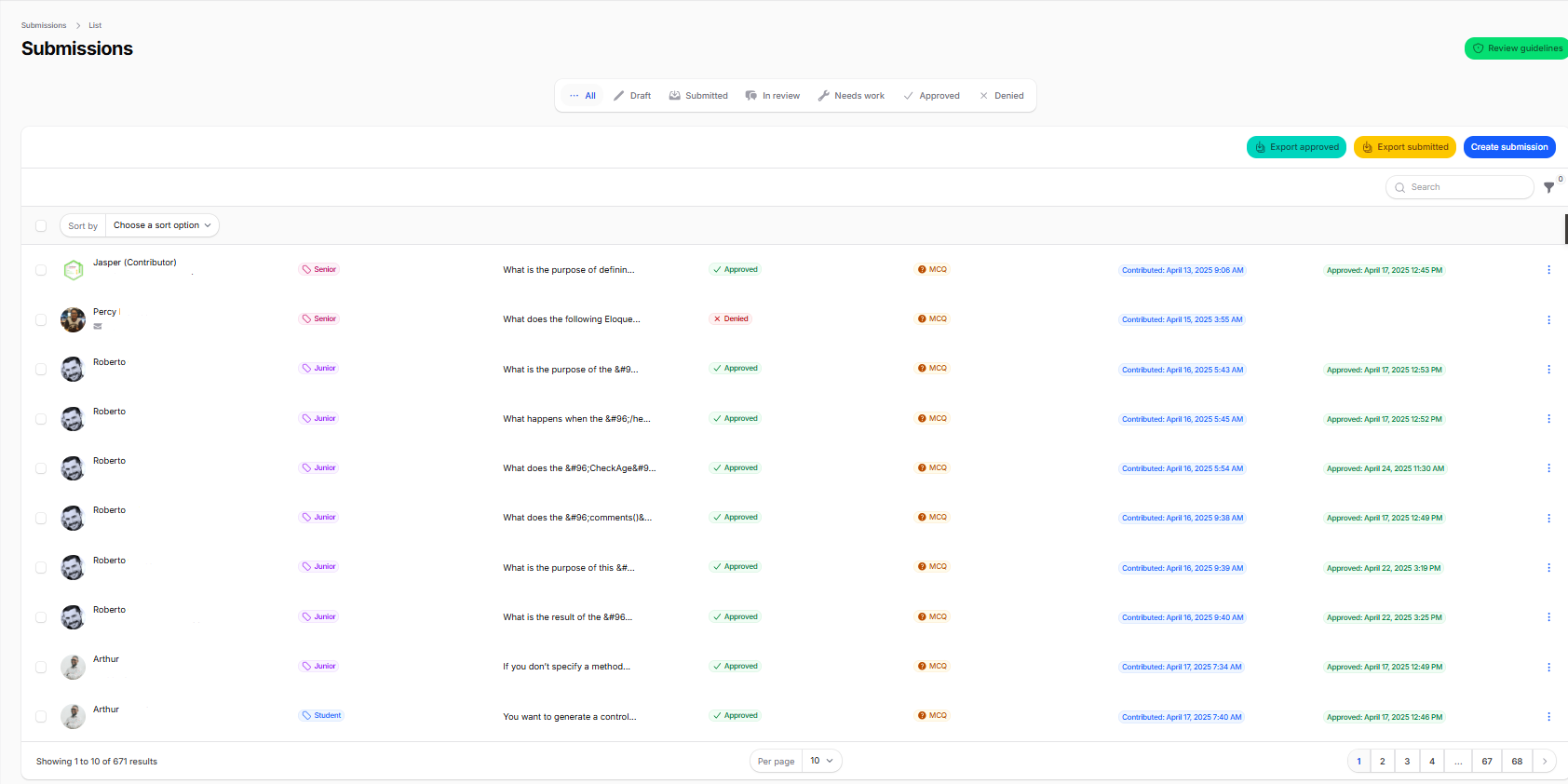Viewport: 1568px width, 784px height.
Task: Check the comments() submission row
Action: click(x=41, y=518)
